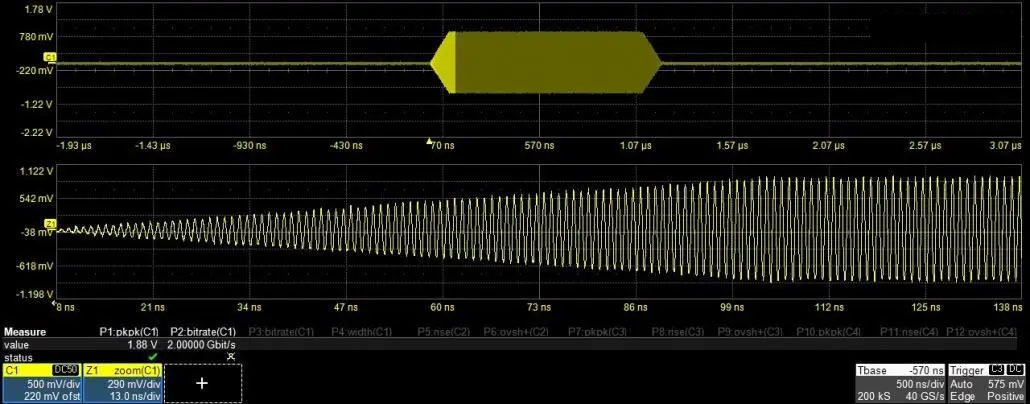Click the -570 ns timebase delay value
1030x404 pixels.
[926, 371]
